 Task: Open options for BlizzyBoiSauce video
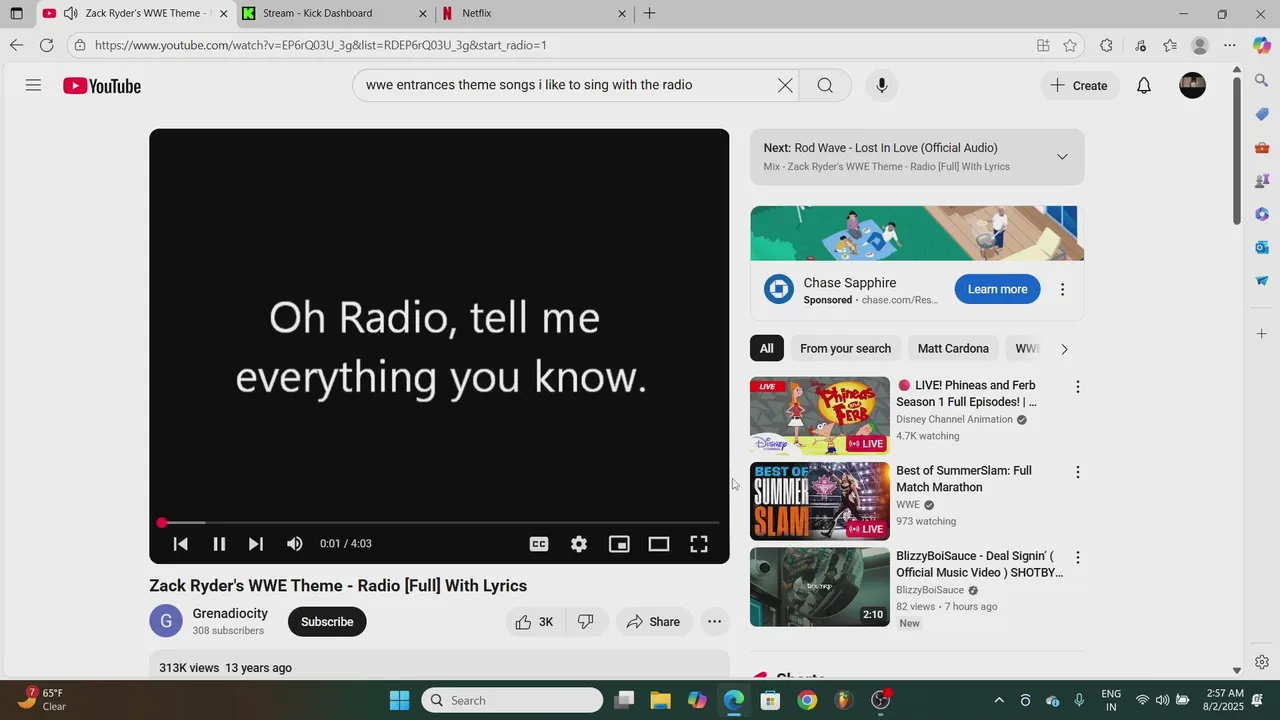1077,558
